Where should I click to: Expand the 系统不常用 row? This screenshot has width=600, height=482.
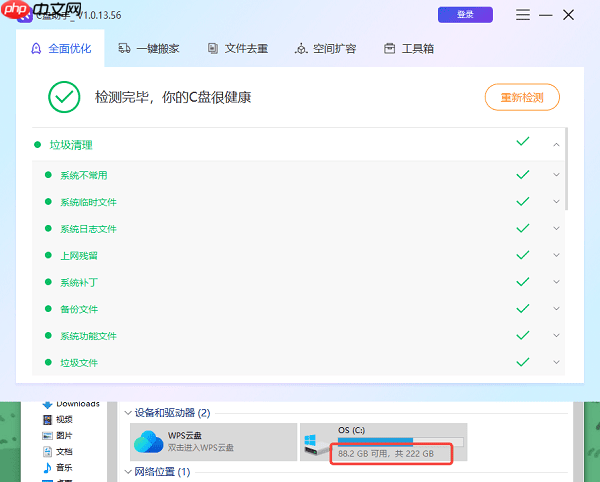(x=556, y=175)
